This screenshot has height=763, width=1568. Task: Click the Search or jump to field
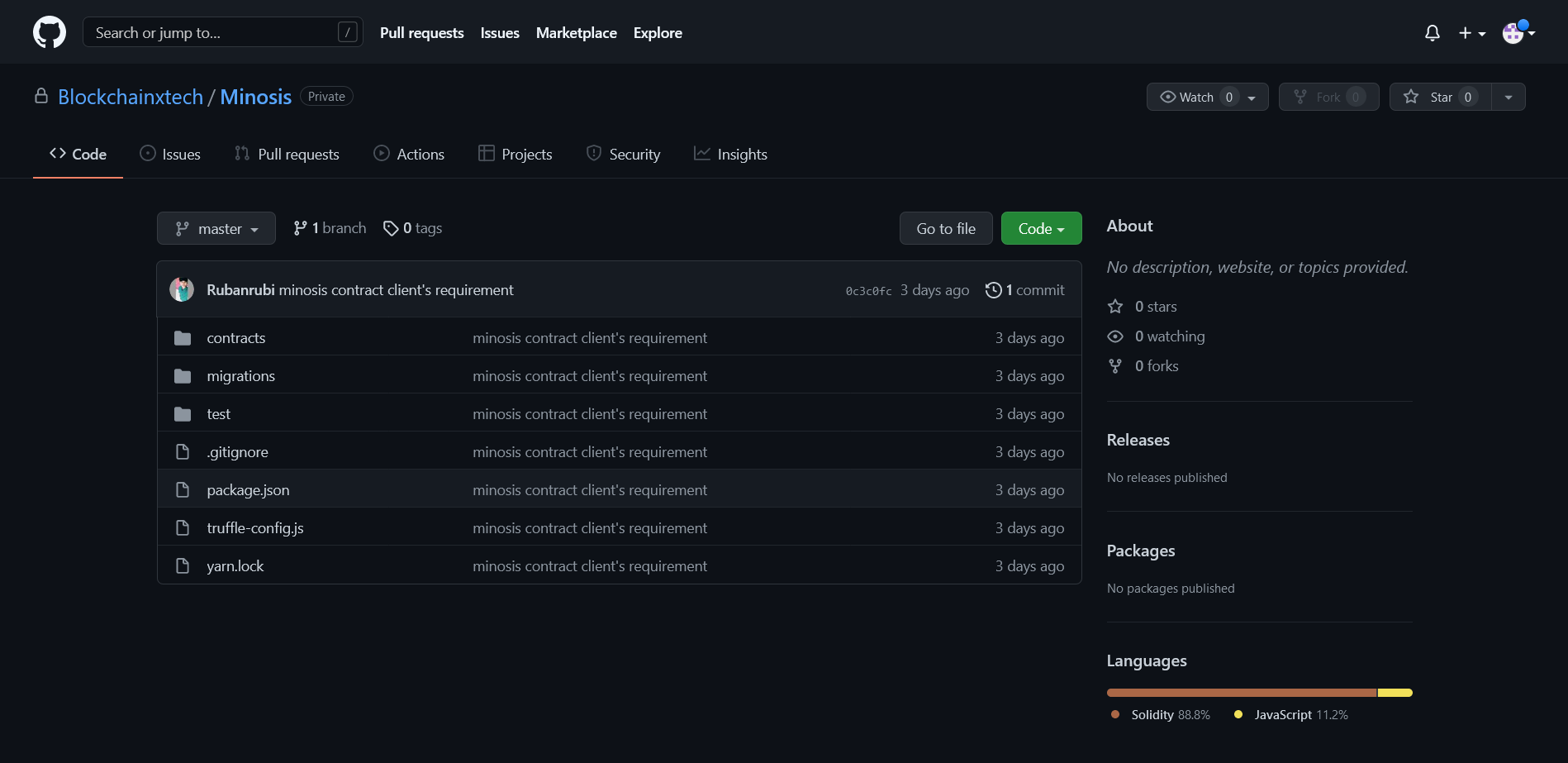pos(222,32)
